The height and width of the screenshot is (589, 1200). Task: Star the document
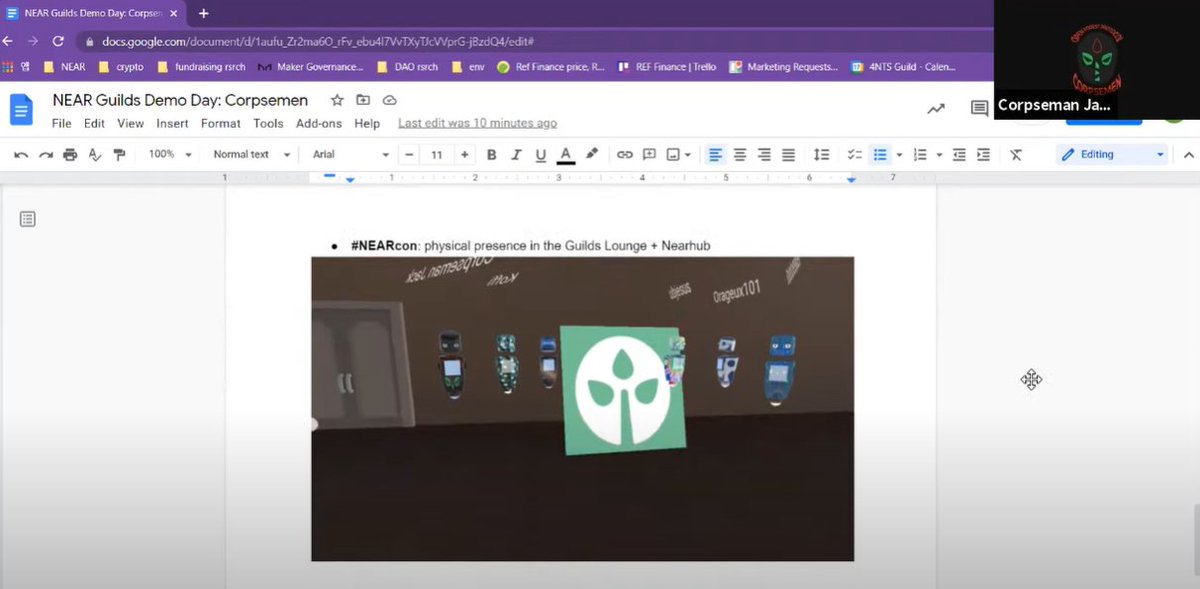pyautogui.click(x=337, y=100)
